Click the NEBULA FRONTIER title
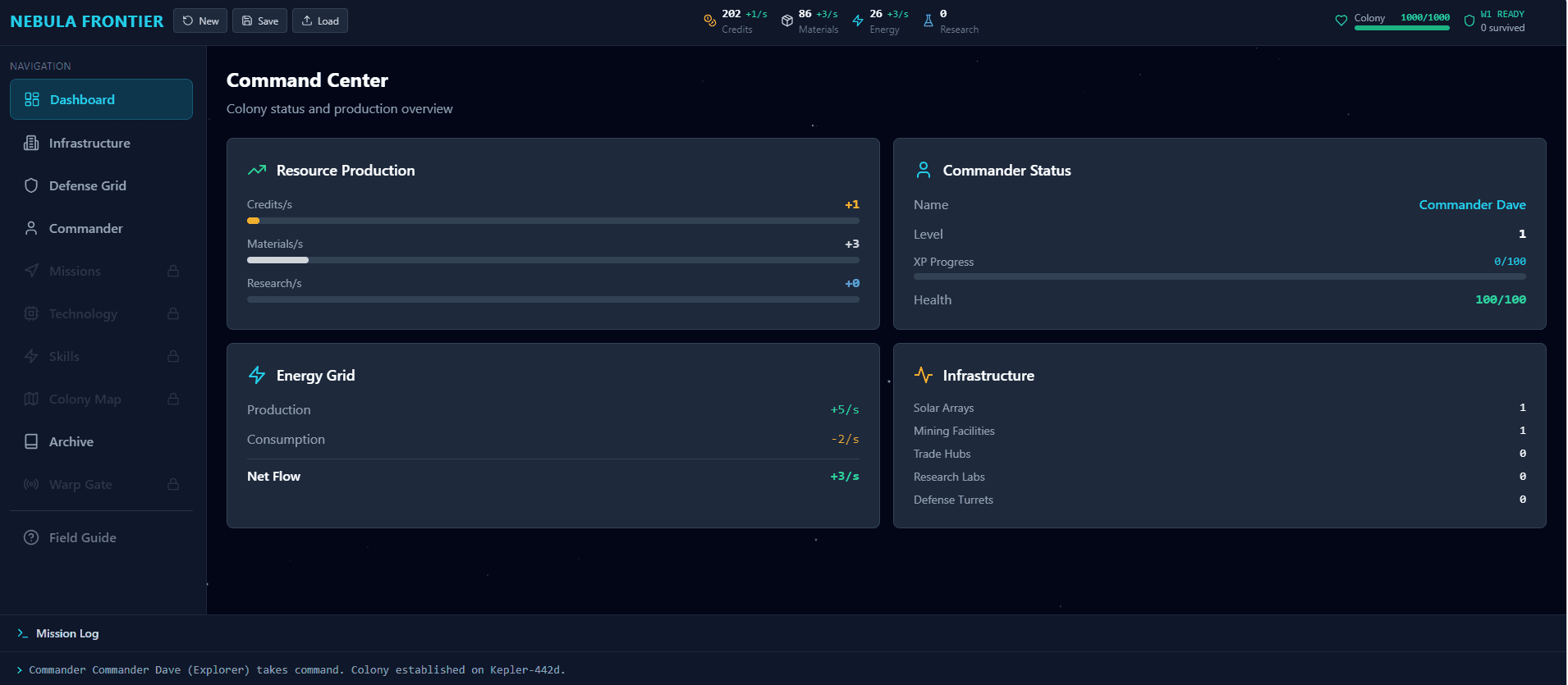 87,21
